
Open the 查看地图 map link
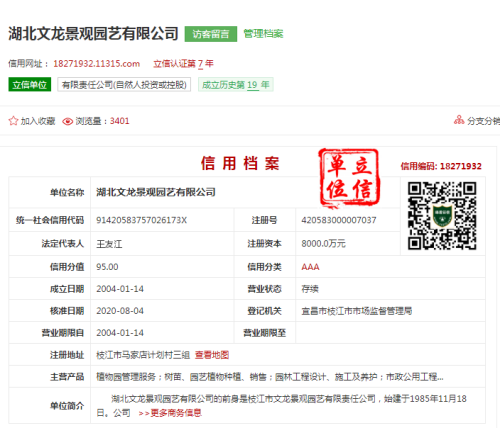click(212, 355)
